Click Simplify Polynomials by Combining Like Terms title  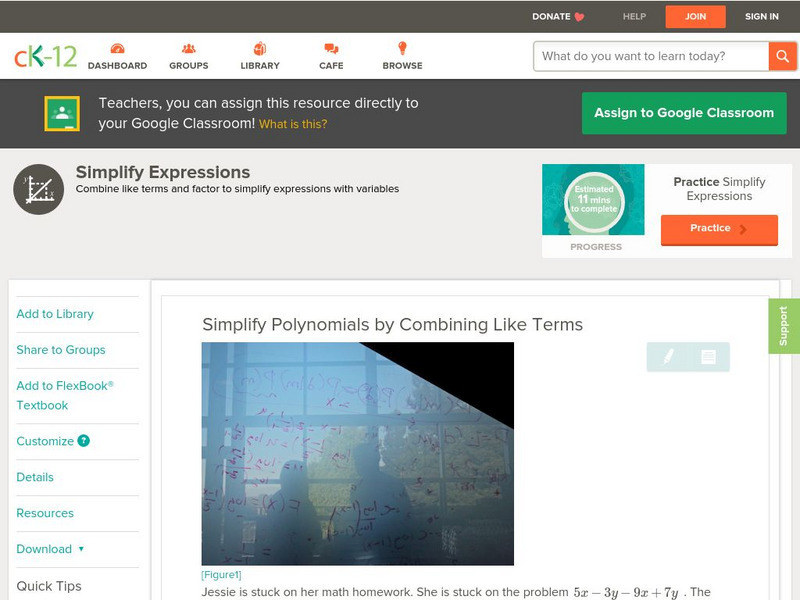(x=392, y=324)
